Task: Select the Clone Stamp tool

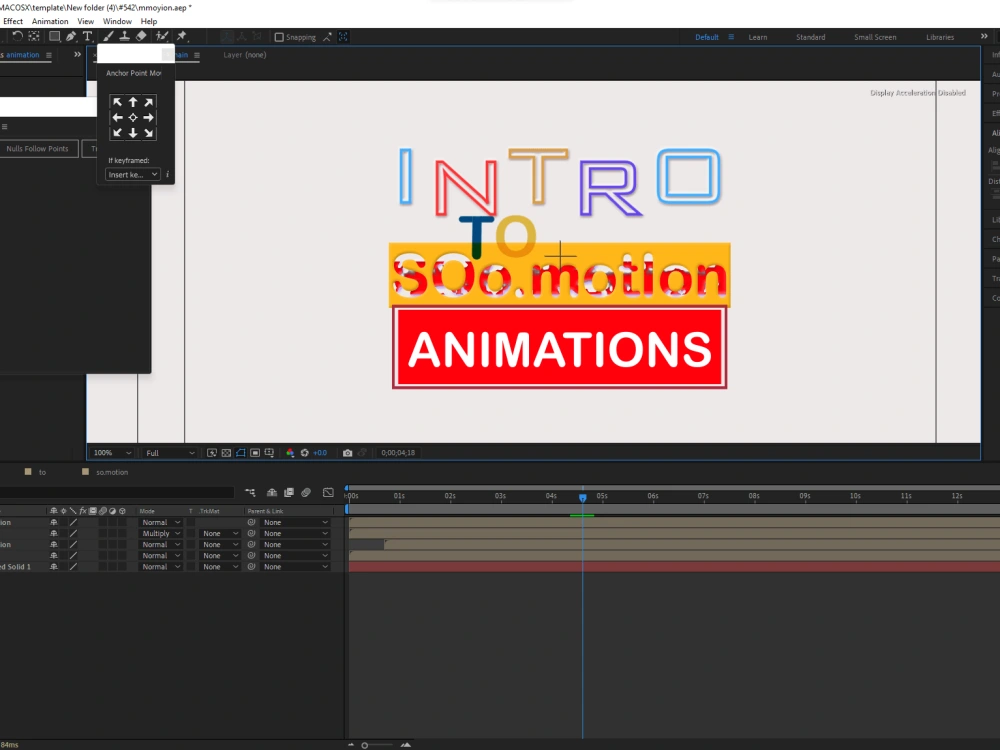Action: point(124,36)
